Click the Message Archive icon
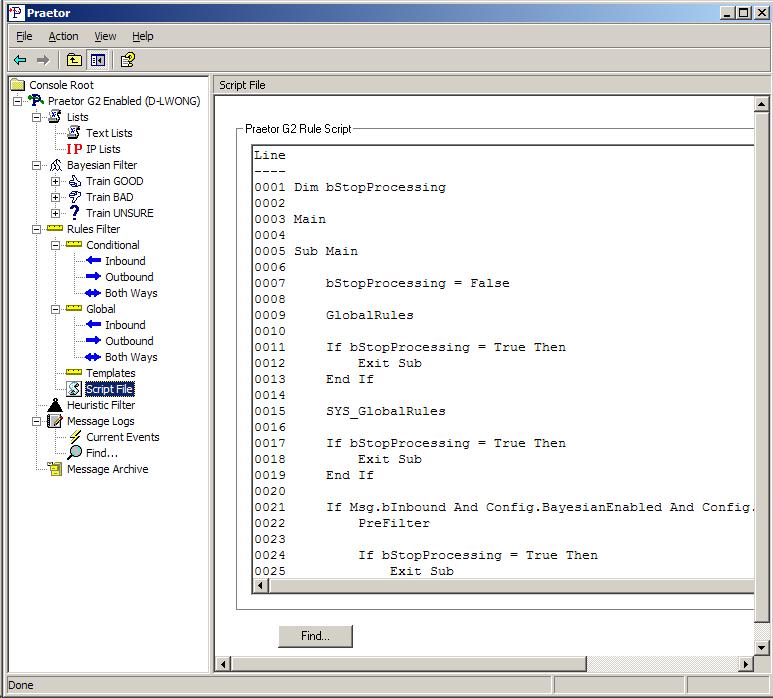The width and height of the screenshot is (773, 698). (x=55, y=469)
